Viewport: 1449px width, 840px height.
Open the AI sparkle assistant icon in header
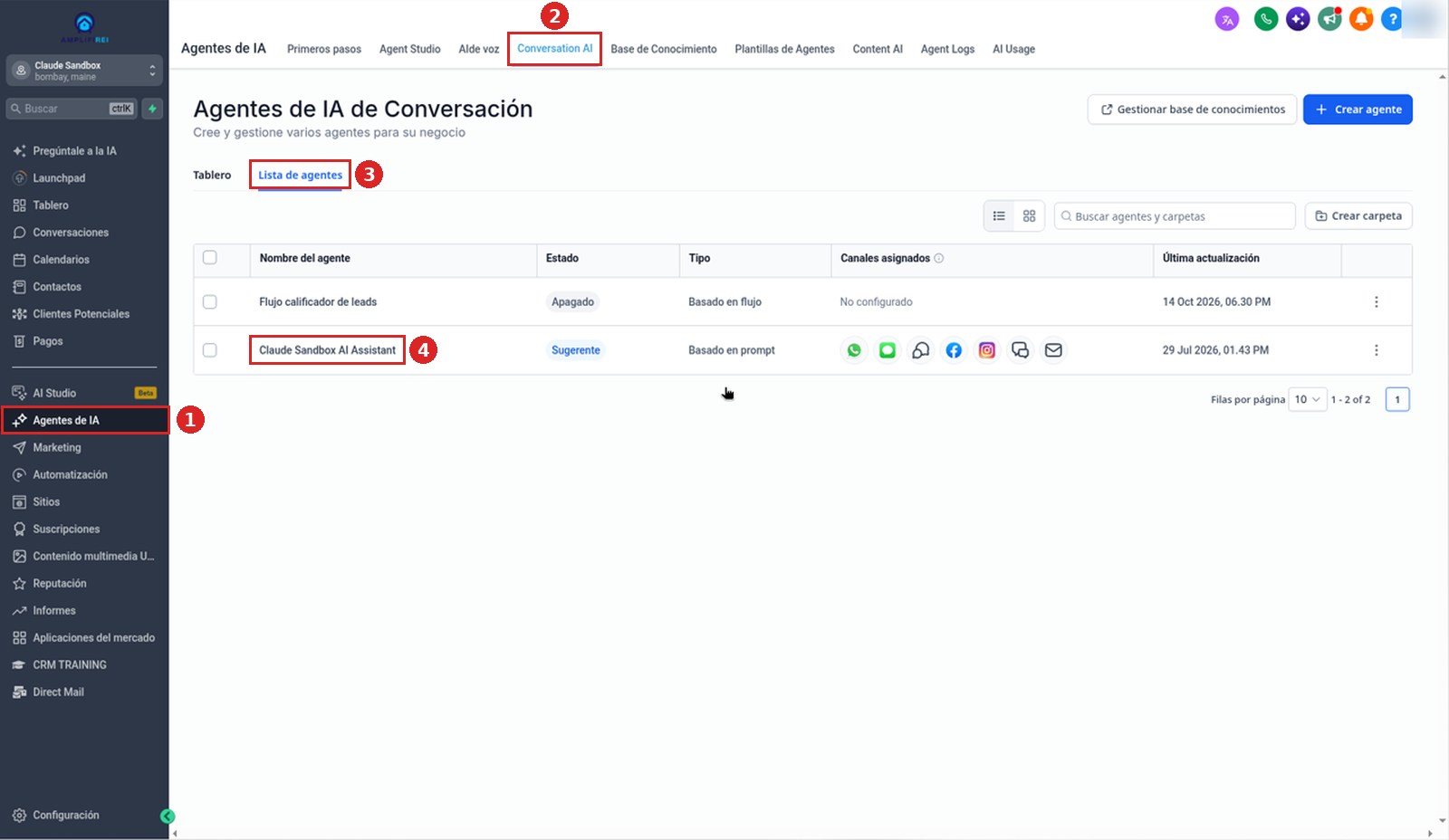(1298, 19)
